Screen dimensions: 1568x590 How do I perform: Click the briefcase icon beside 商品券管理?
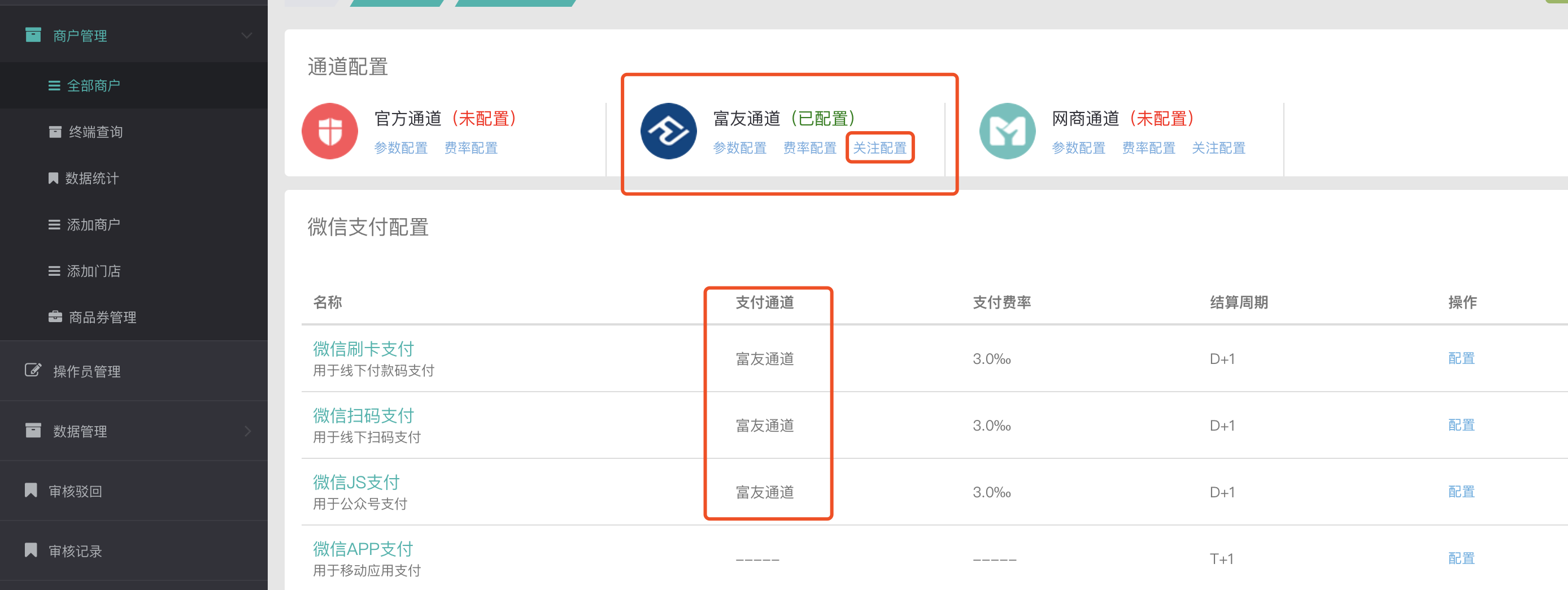[x=55, y=316]
